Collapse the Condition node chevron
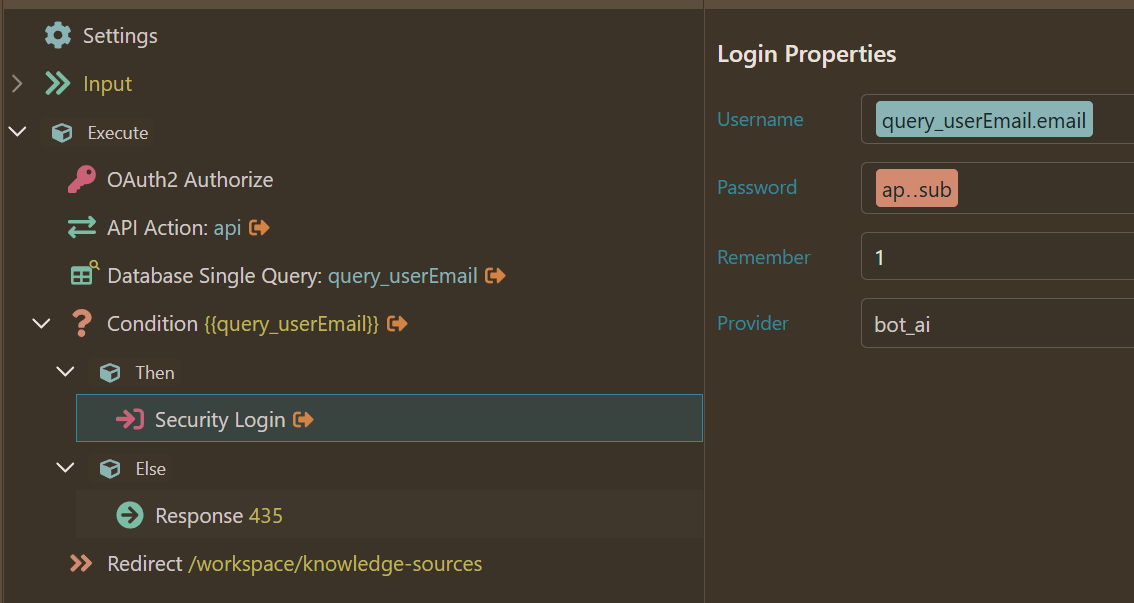Viewport: 1134px width, 603px height. coord(41,324)
